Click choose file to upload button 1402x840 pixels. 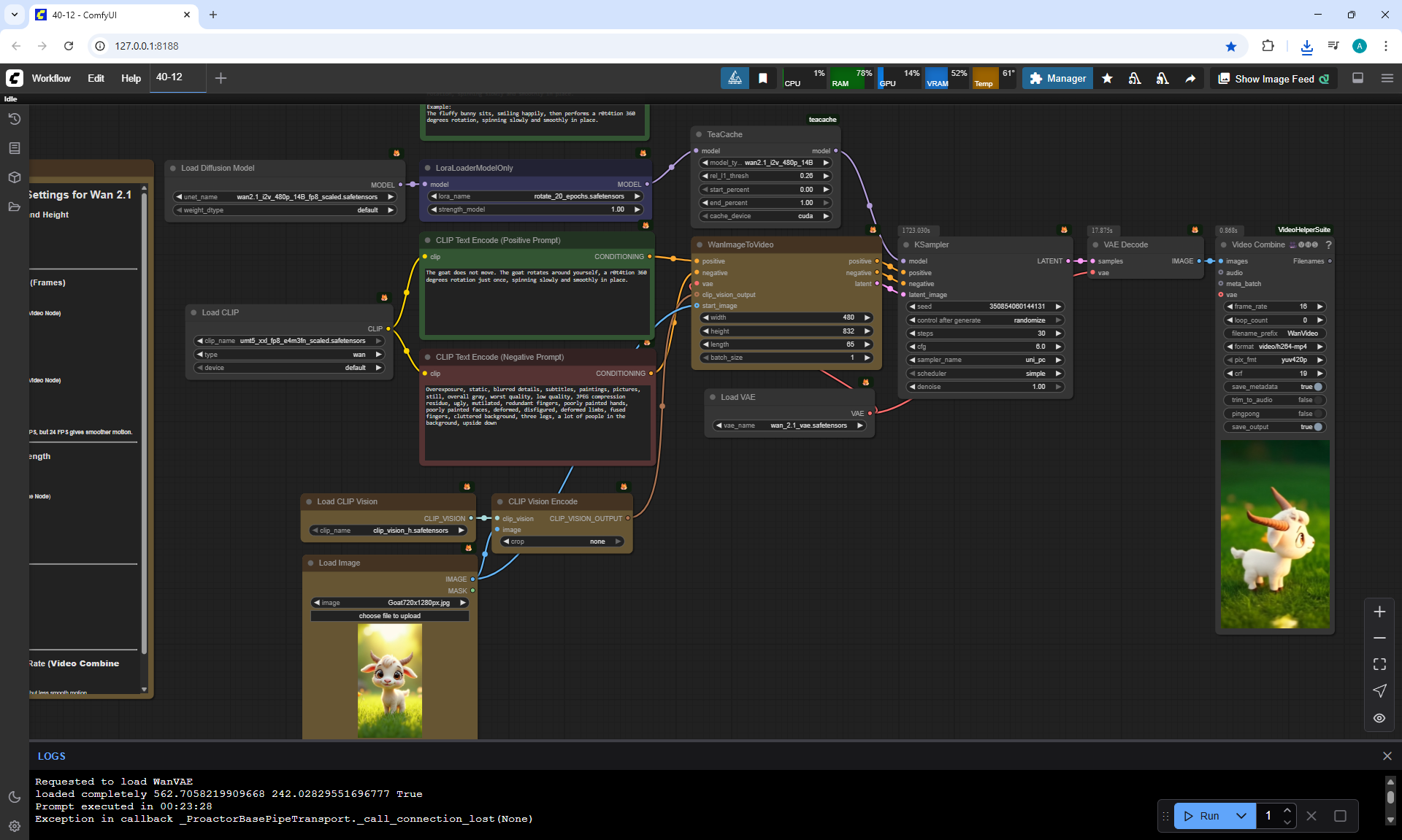389,616
